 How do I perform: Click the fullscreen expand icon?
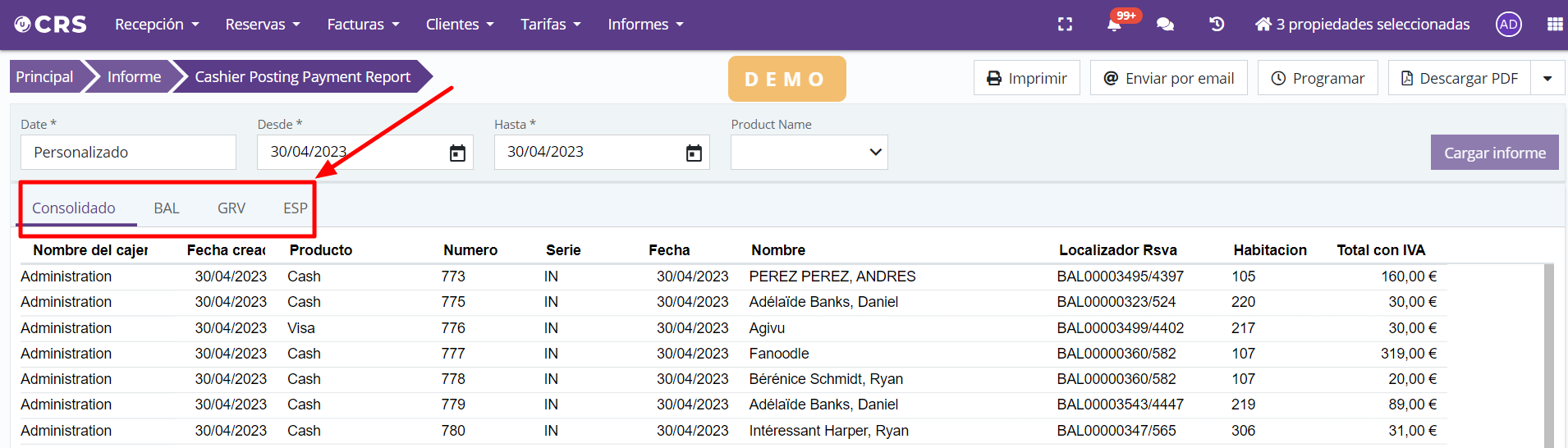click(x=1065, y=25)
